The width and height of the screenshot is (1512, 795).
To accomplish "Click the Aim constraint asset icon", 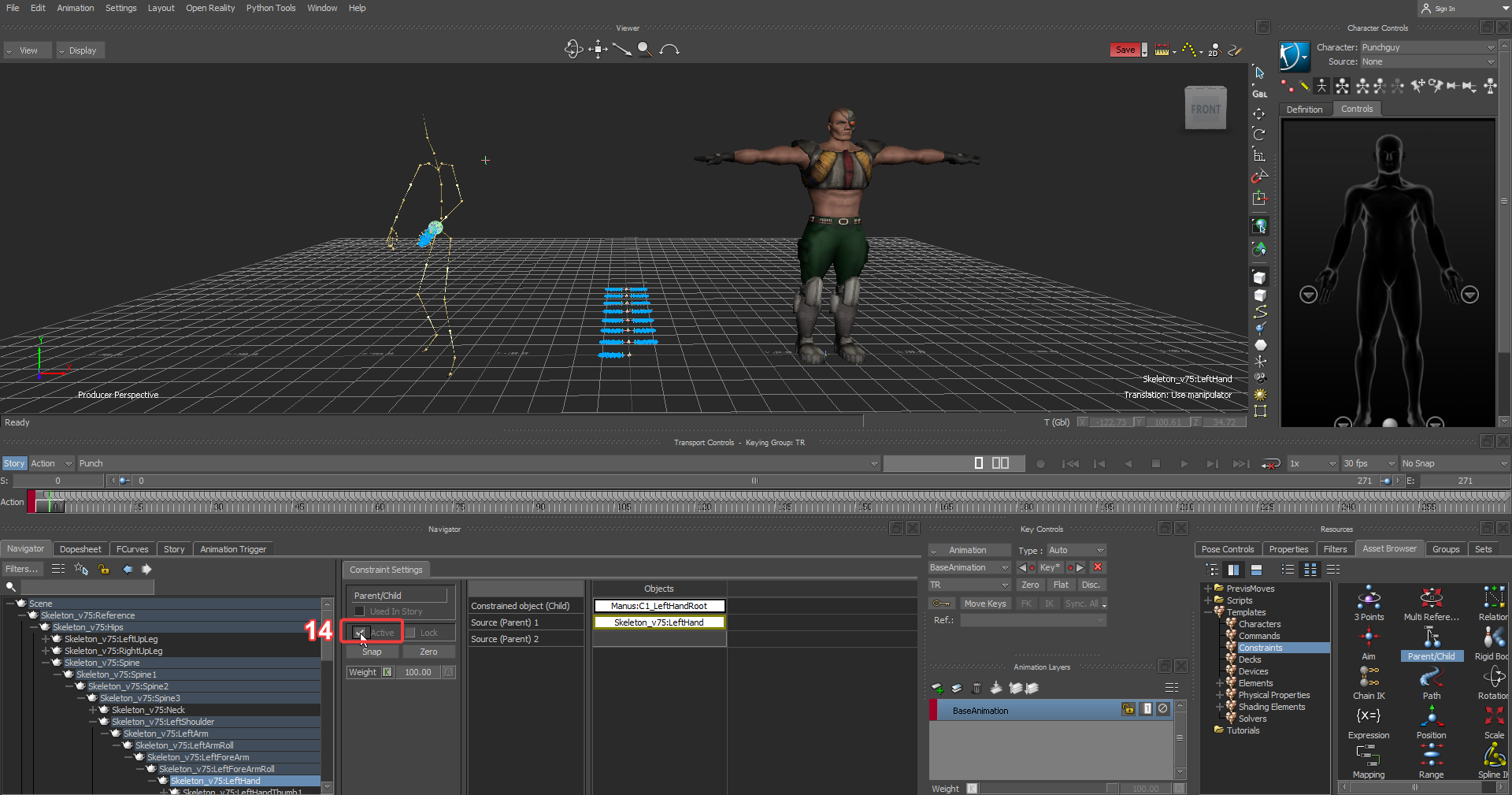I will tap(1369, 637).
